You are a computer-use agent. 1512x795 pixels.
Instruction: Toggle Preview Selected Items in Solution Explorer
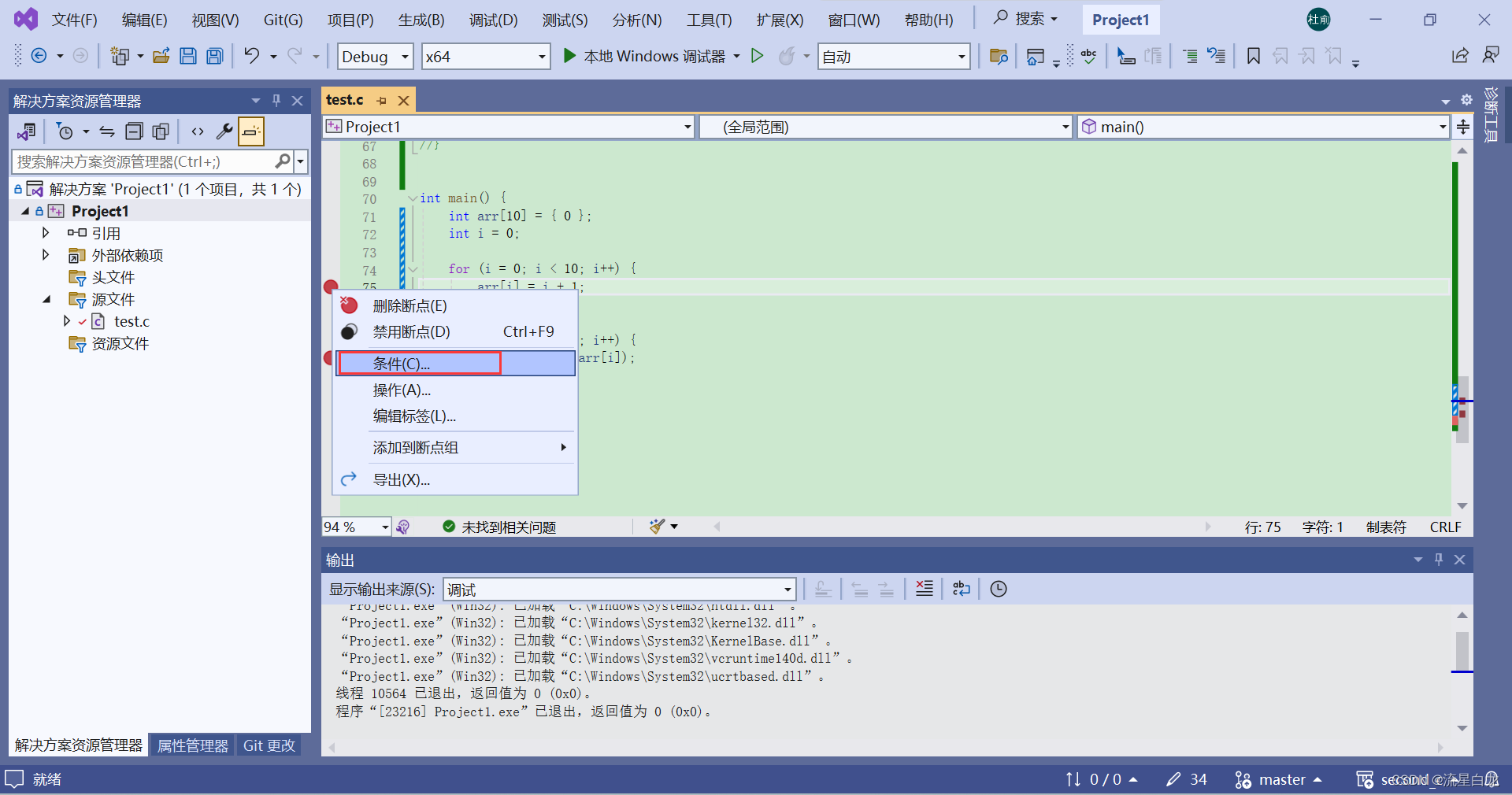(x=251, y=131)
